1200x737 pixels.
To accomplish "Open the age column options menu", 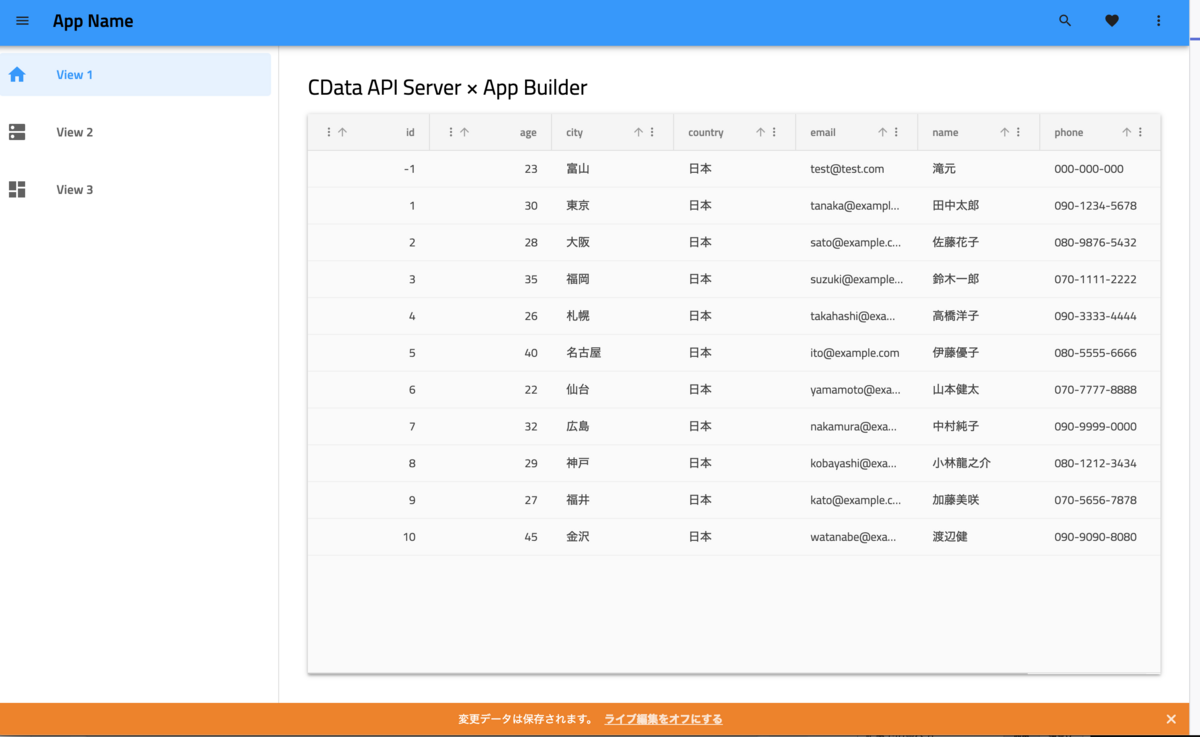I will coord(451,132).
